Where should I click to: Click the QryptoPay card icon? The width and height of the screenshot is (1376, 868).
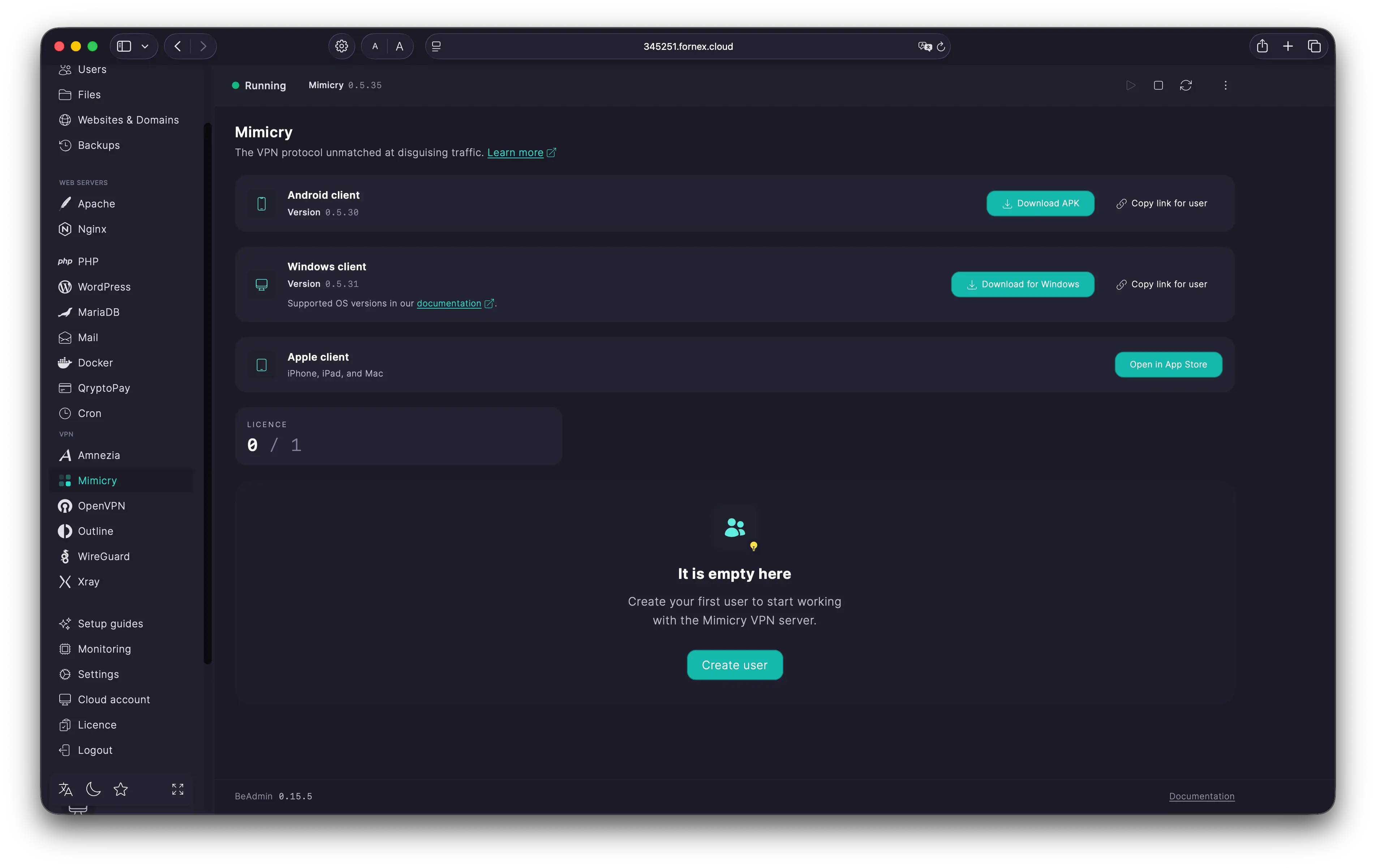pyautogui.click(x=65, y=388)
